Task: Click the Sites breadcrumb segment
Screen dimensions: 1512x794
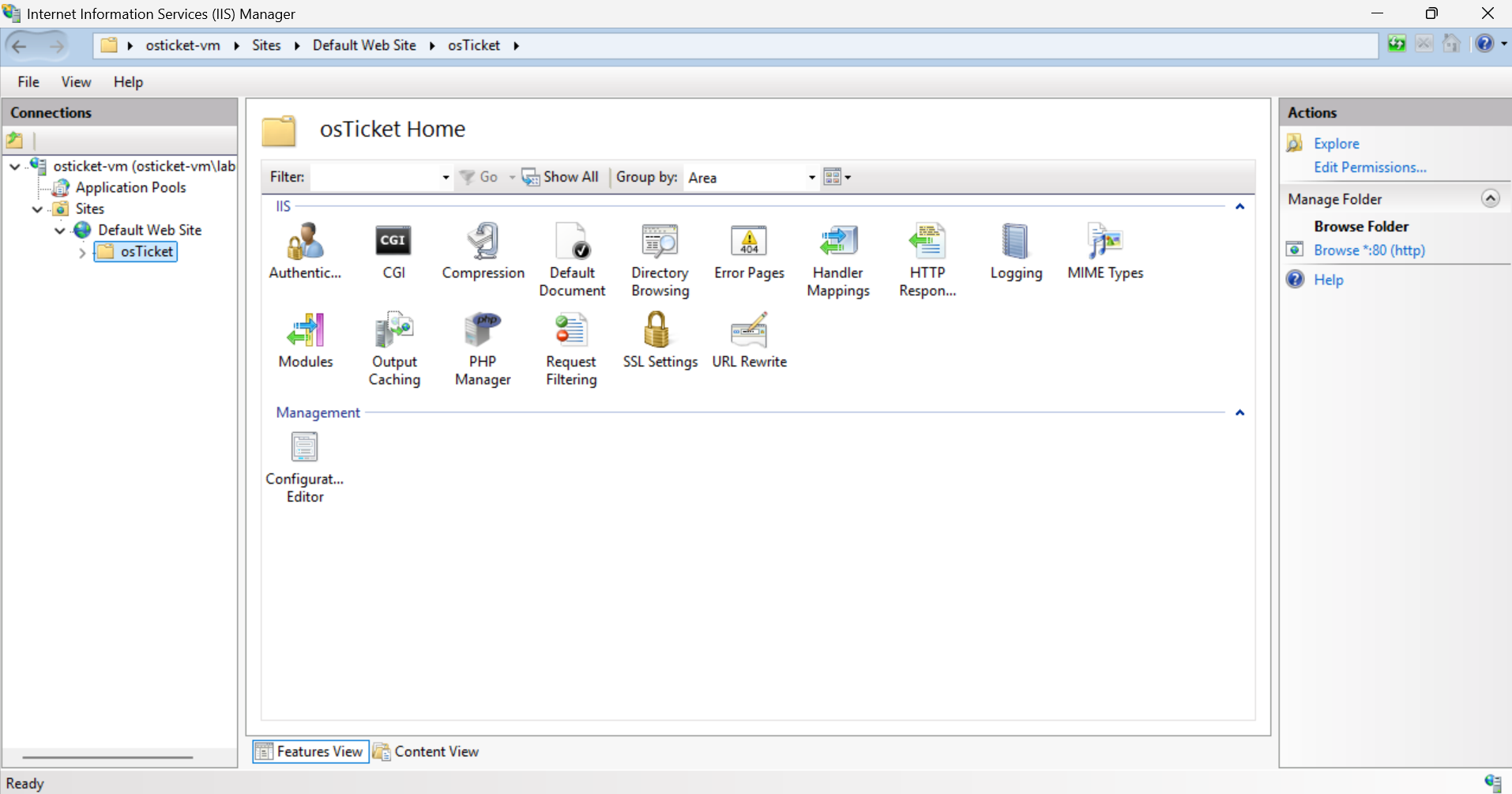Action: coord(266,46)
